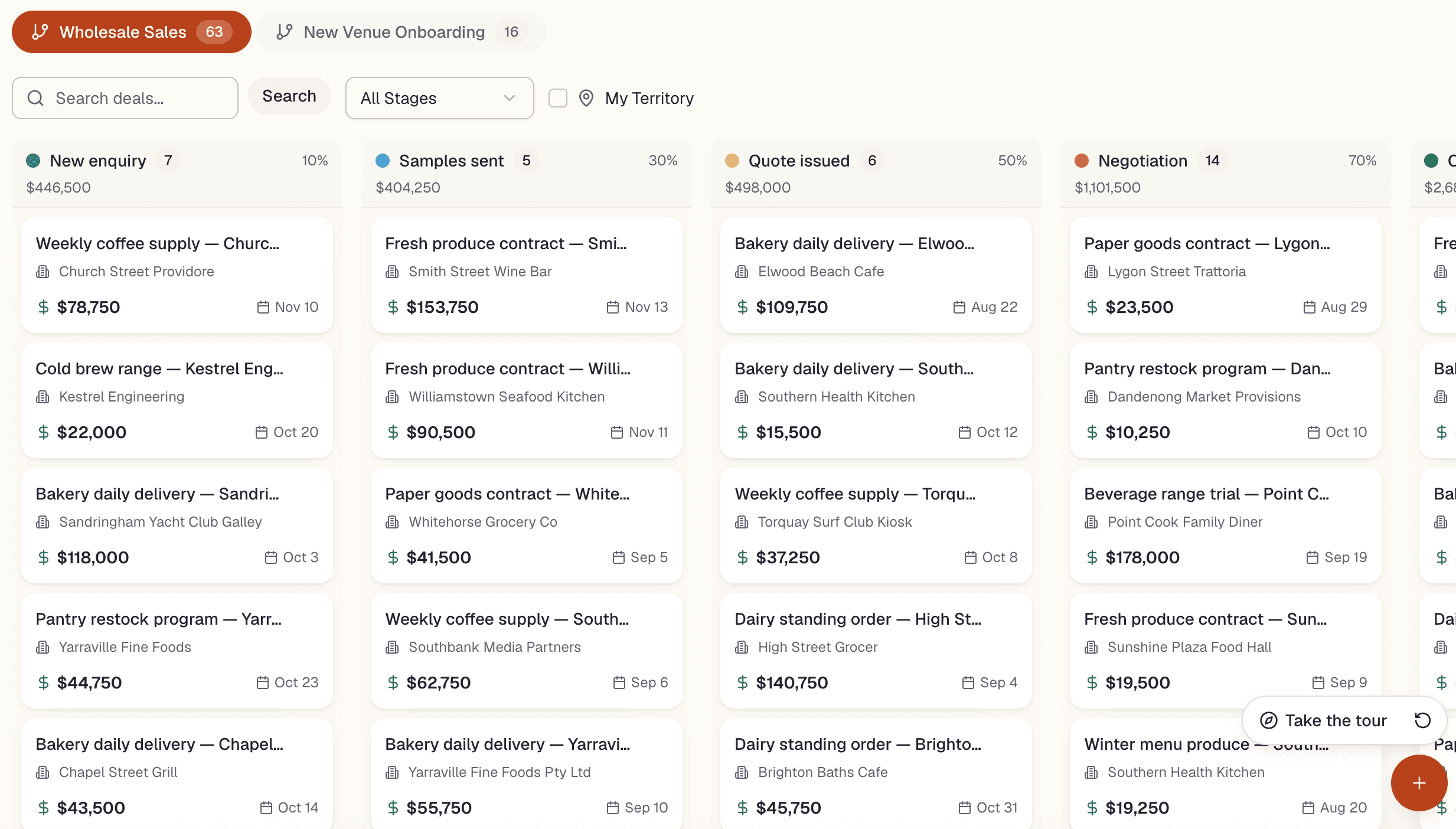Click calendar icon beside Nov 13 date
The height and width of the screenshot is (829, 1456).
[613, 307]
